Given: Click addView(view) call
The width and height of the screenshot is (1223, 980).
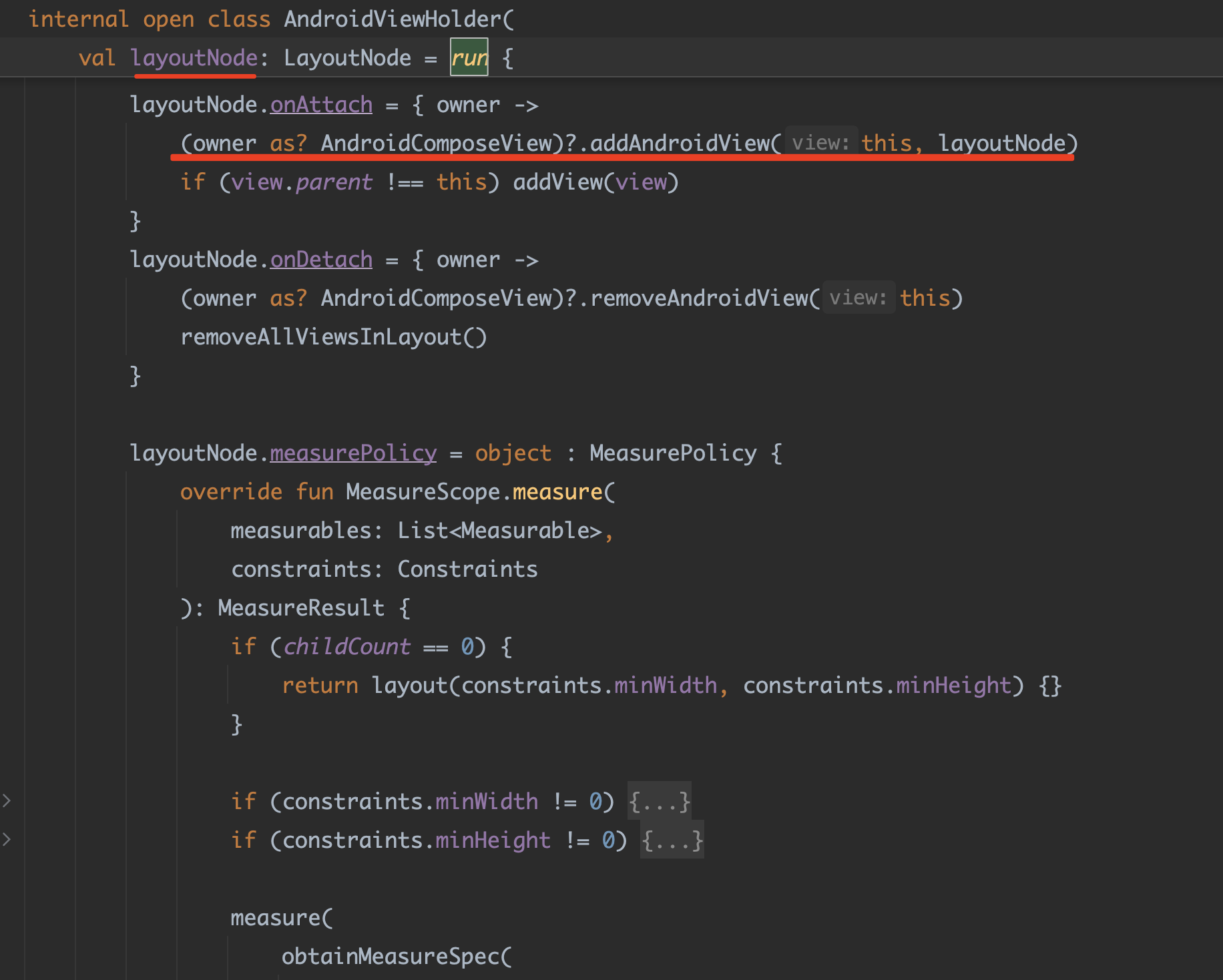Looking at the screenshot, I should (595, 182).
